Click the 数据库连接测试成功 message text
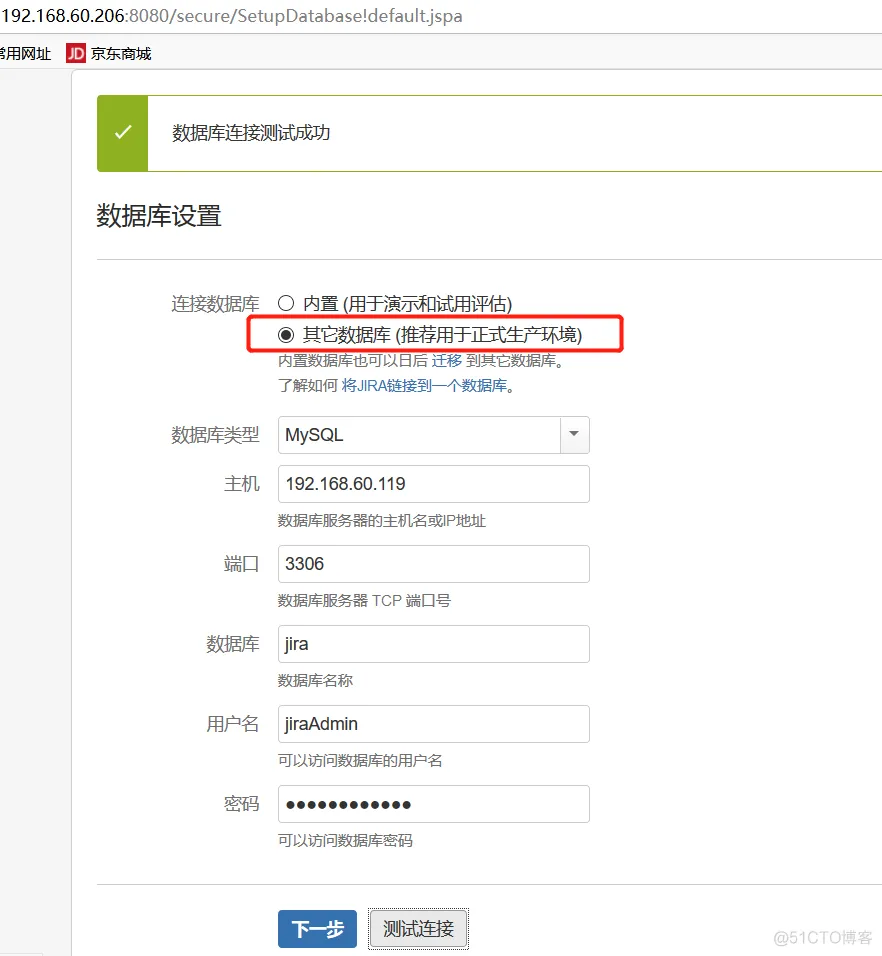The image size is (882, 956). [x=251, y=133]
